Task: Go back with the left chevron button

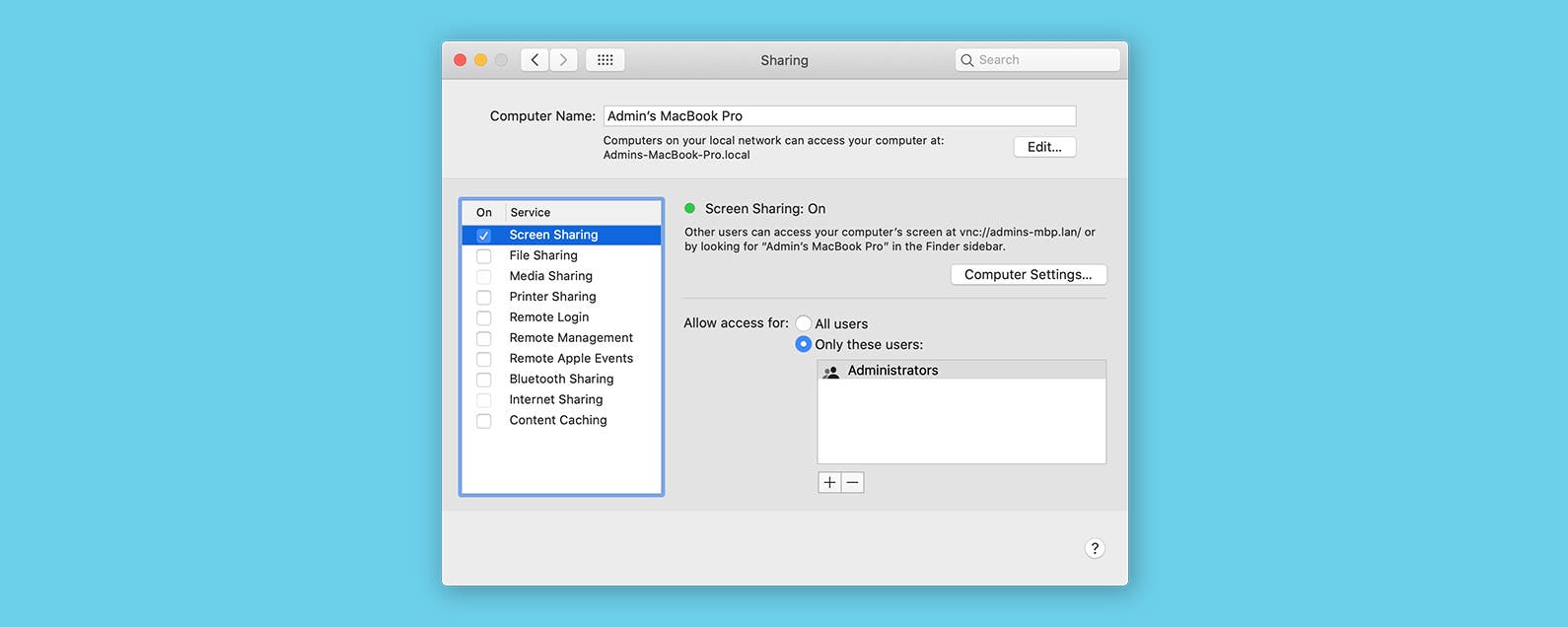Action: coord(535,60)
